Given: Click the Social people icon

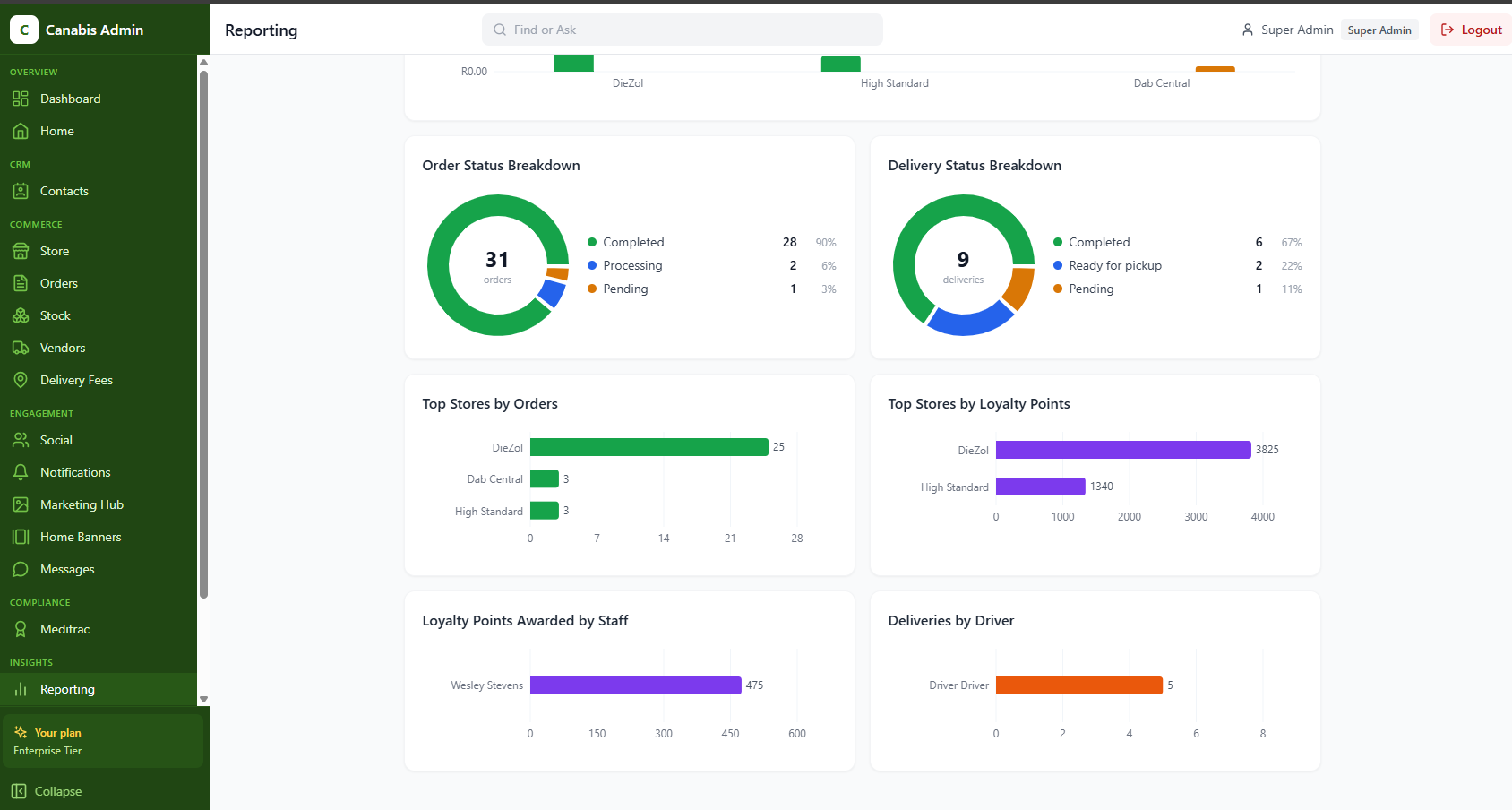Looking at the screenshot, I should 21,440.
